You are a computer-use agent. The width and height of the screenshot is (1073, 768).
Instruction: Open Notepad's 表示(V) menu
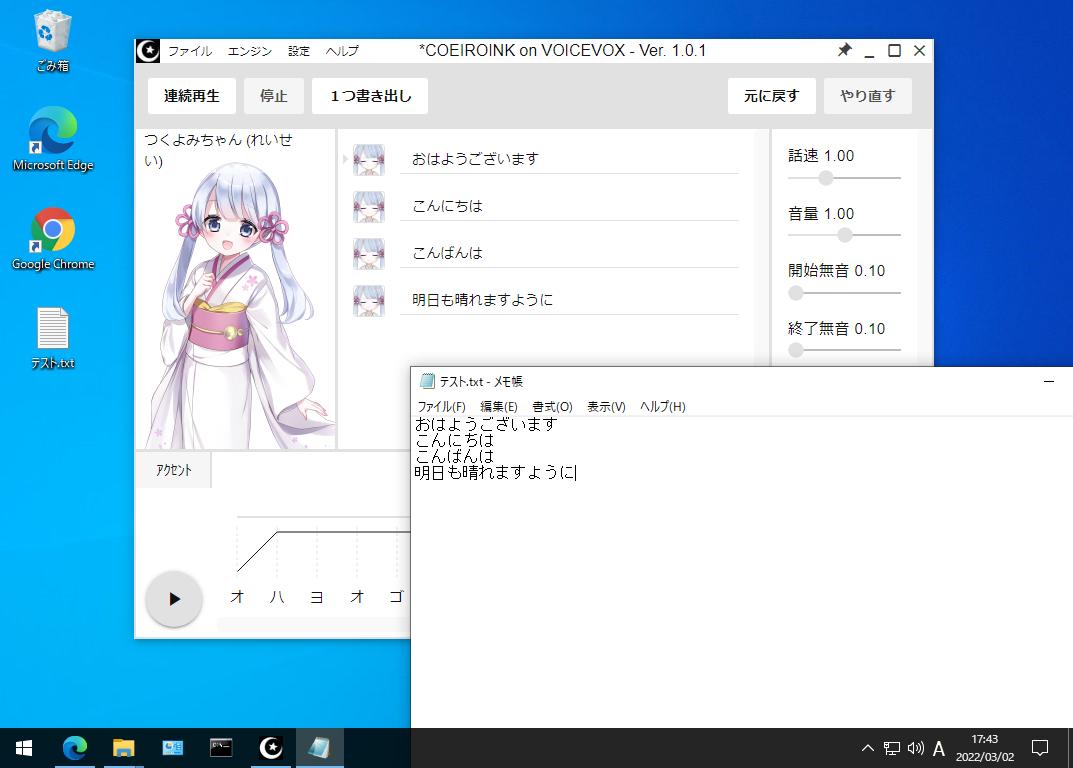[606, 407]
